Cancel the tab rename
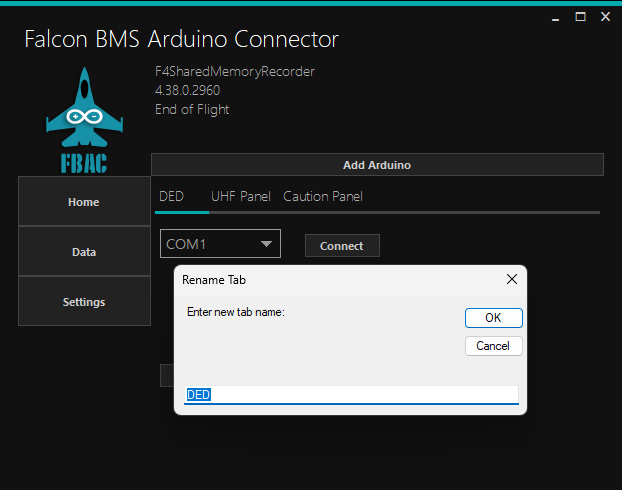Image resolution: width=622 pixels, height=490 pixels. point(493,346)
